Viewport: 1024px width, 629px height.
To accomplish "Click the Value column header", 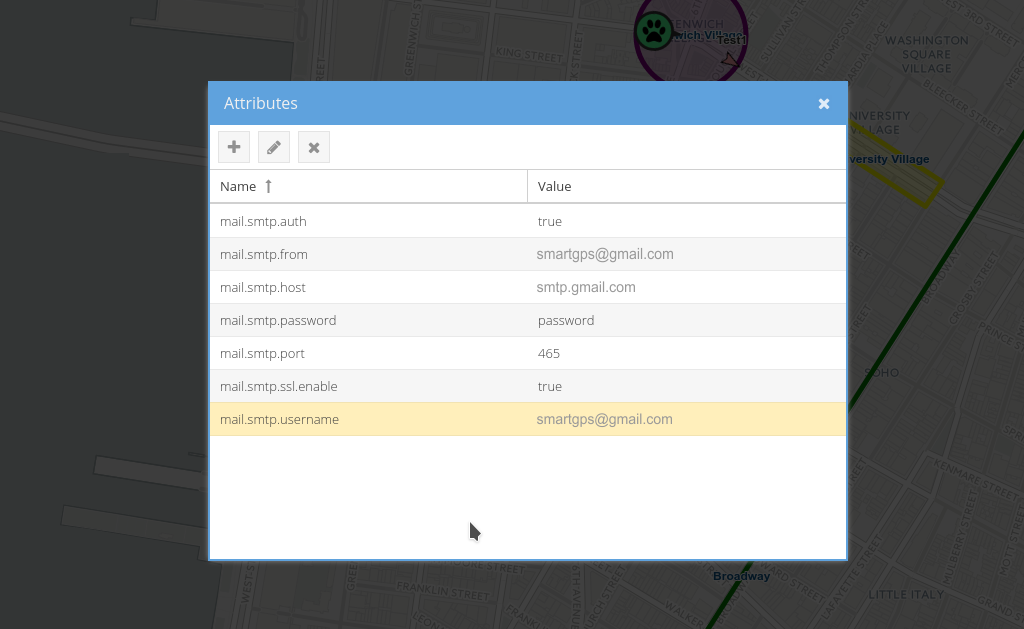I will pyautogui.click(x=555, y=186).
